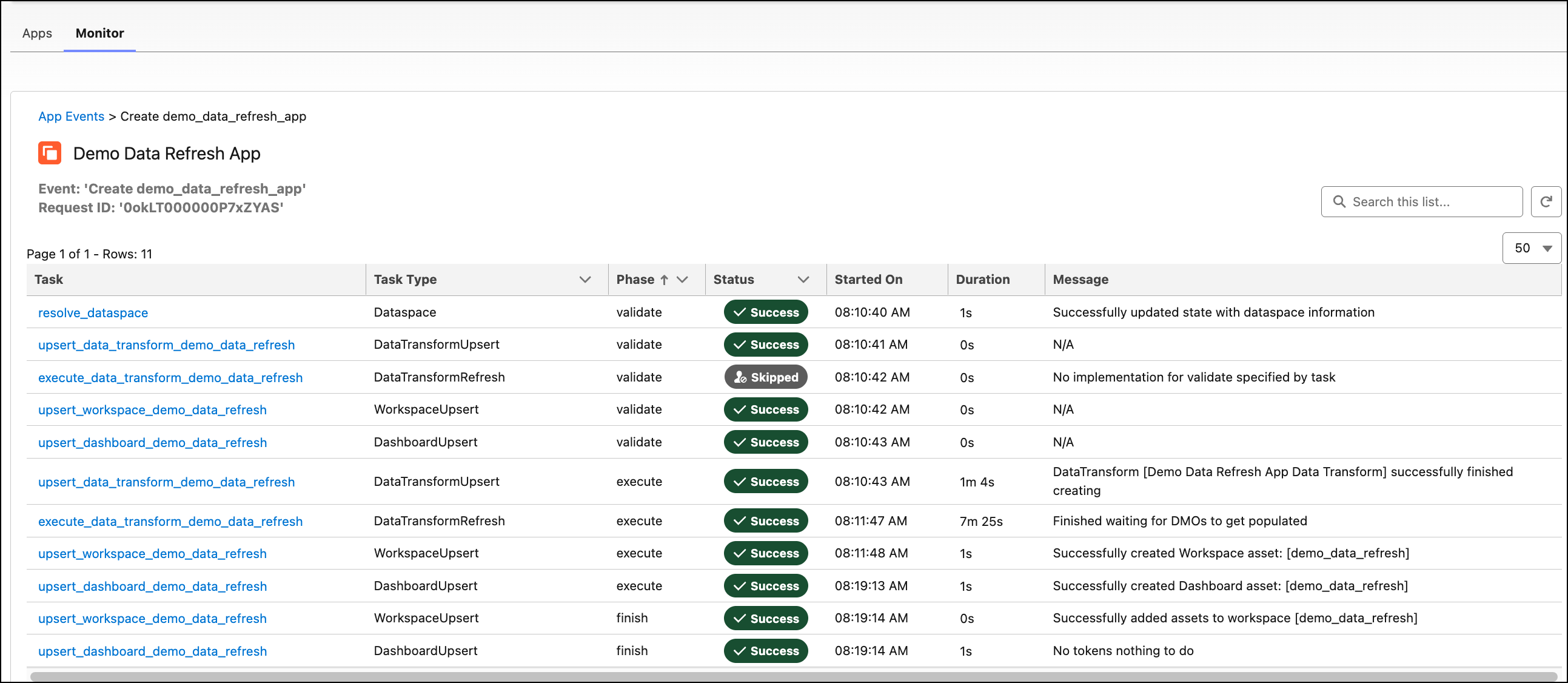
Task: Open upsert_dashboard_demo_data_refresh link started 08:10:43 AM
Action: point(152,443)
